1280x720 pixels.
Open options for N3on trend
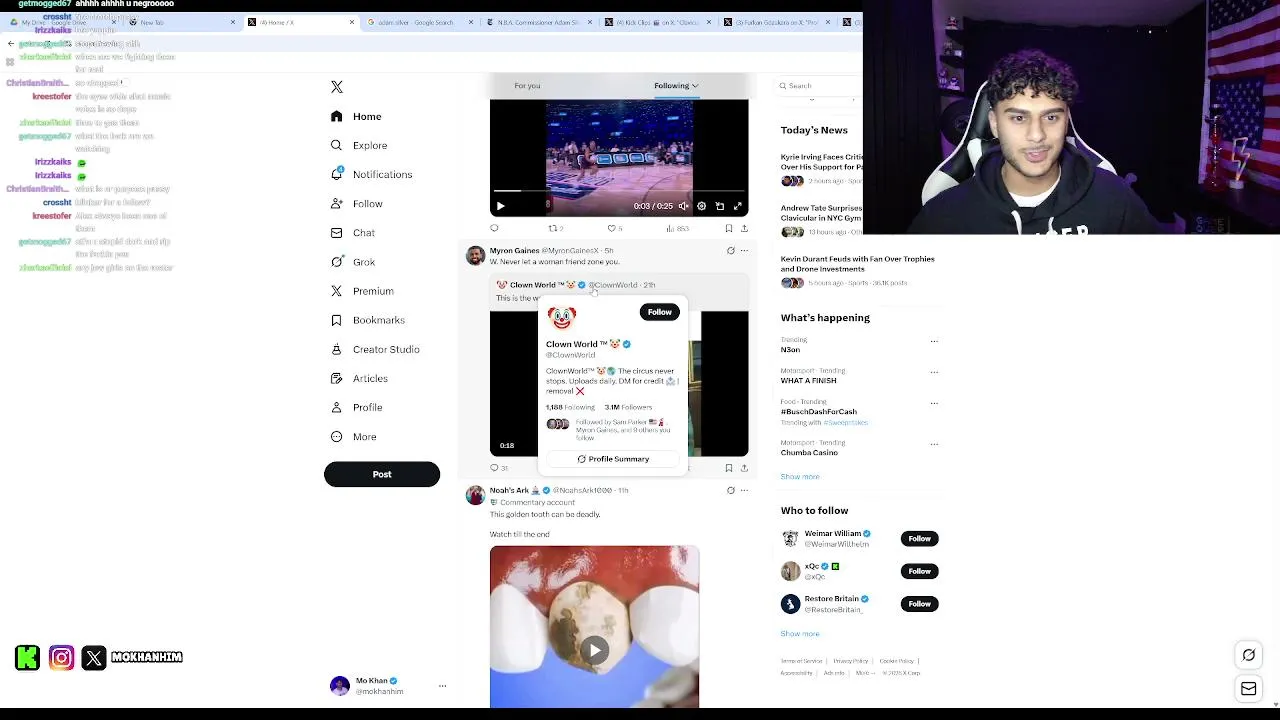point(934,341)
